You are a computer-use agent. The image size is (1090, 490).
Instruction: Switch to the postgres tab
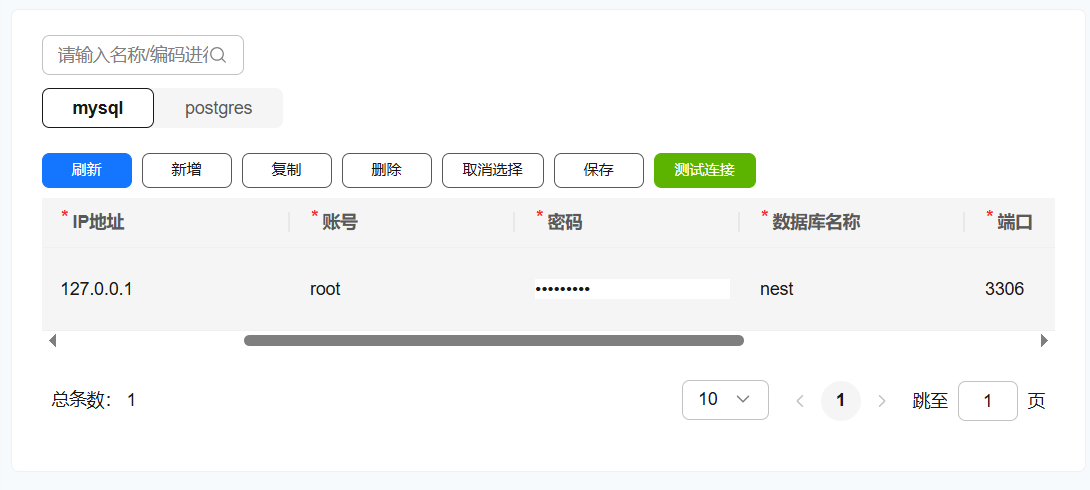click(x=218, y=108)
